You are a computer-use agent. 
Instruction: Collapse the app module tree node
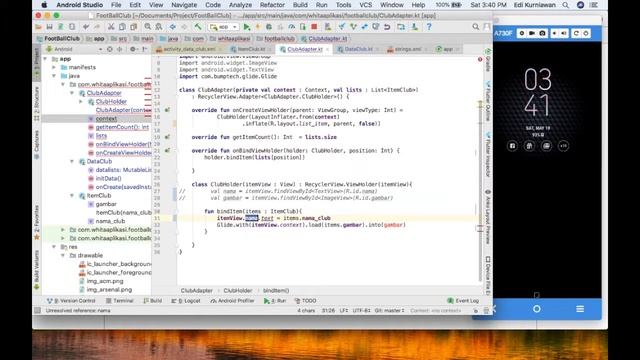tap(45, 59)
